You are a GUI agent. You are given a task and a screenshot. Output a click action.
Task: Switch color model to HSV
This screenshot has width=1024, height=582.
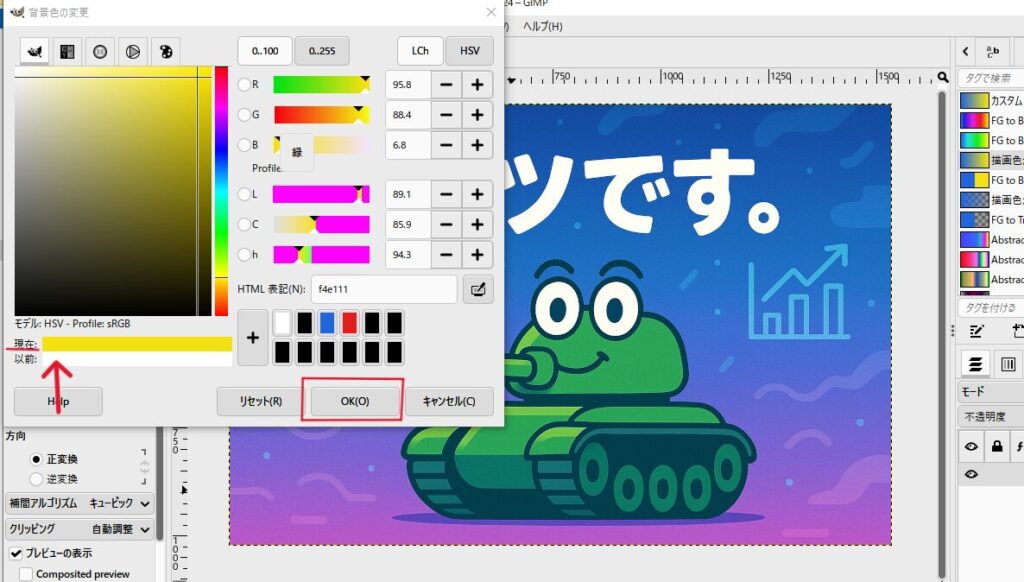click(470, 51)
